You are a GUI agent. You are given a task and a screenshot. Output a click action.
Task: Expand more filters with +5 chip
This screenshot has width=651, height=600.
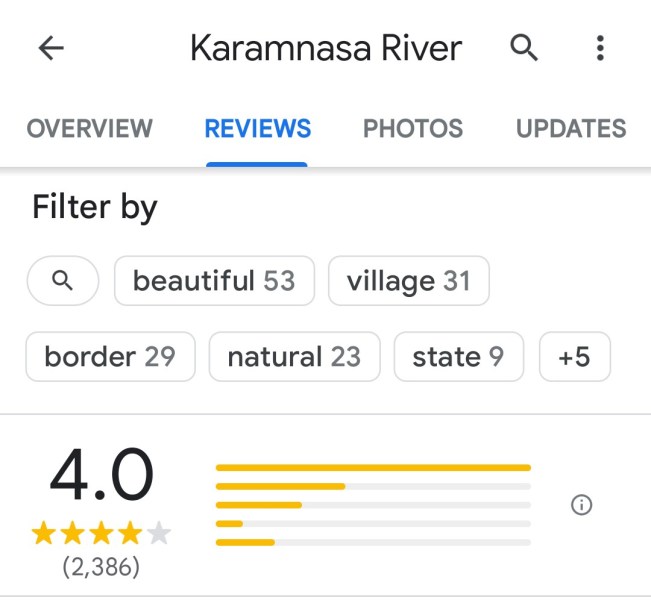pos(574,357)
